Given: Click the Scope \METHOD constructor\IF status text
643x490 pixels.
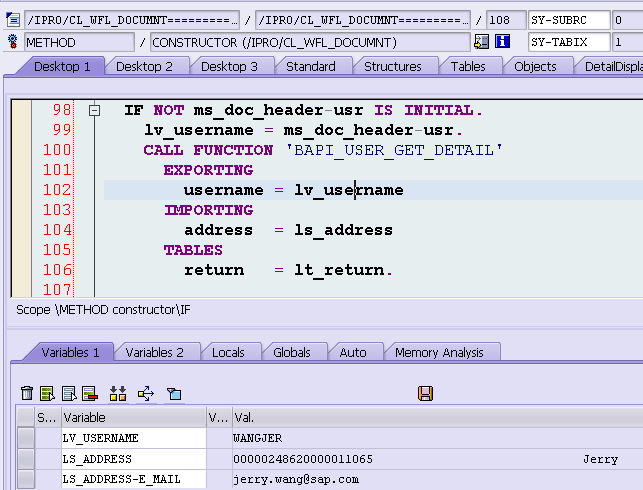Looking at the screenshot, I should click(x=103, y=310).
